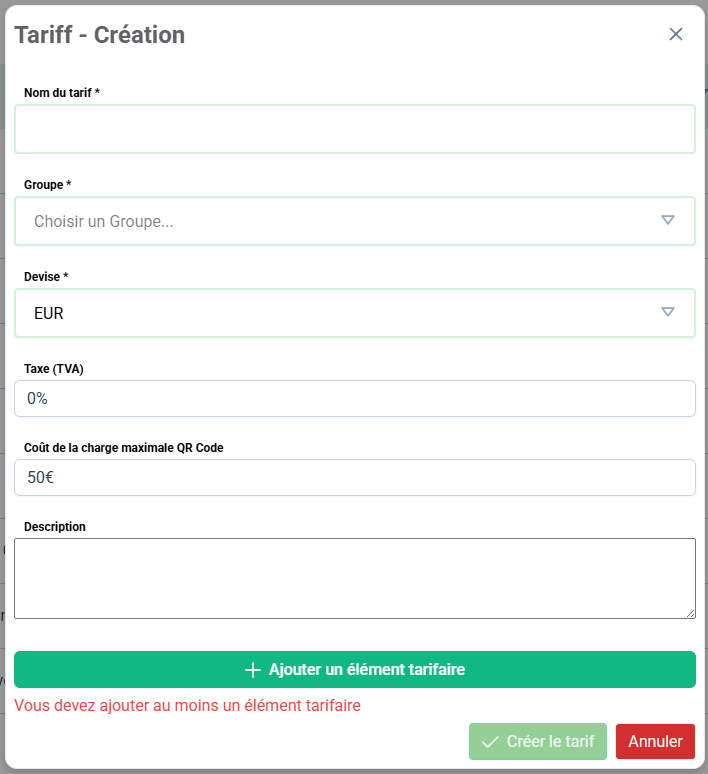Click the plus icon before Ajouter un élément
This screenshot has width=708, height=774.
pos(253,670)
